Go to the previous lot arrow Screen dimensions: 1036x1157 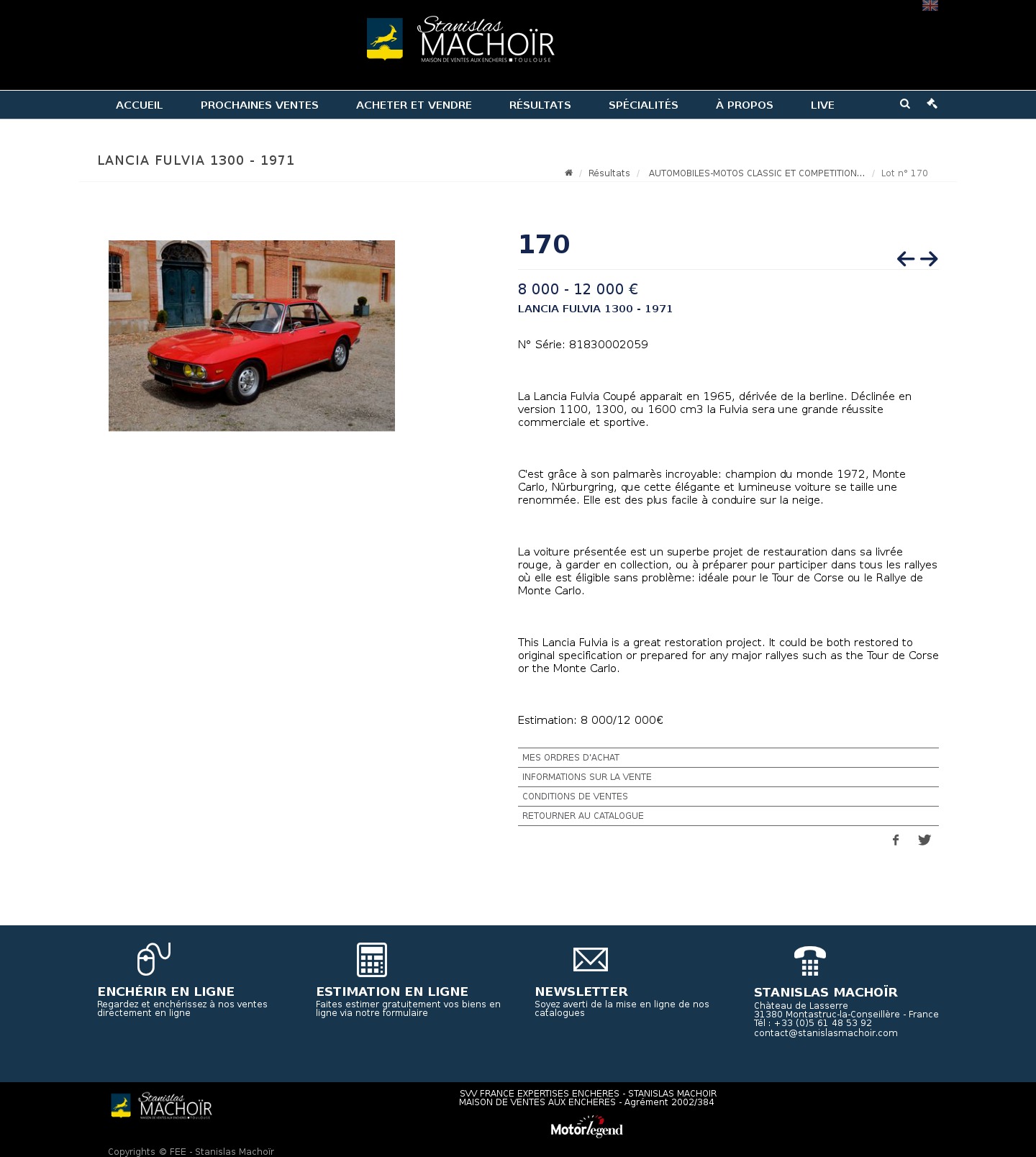(x=906, y=258)
